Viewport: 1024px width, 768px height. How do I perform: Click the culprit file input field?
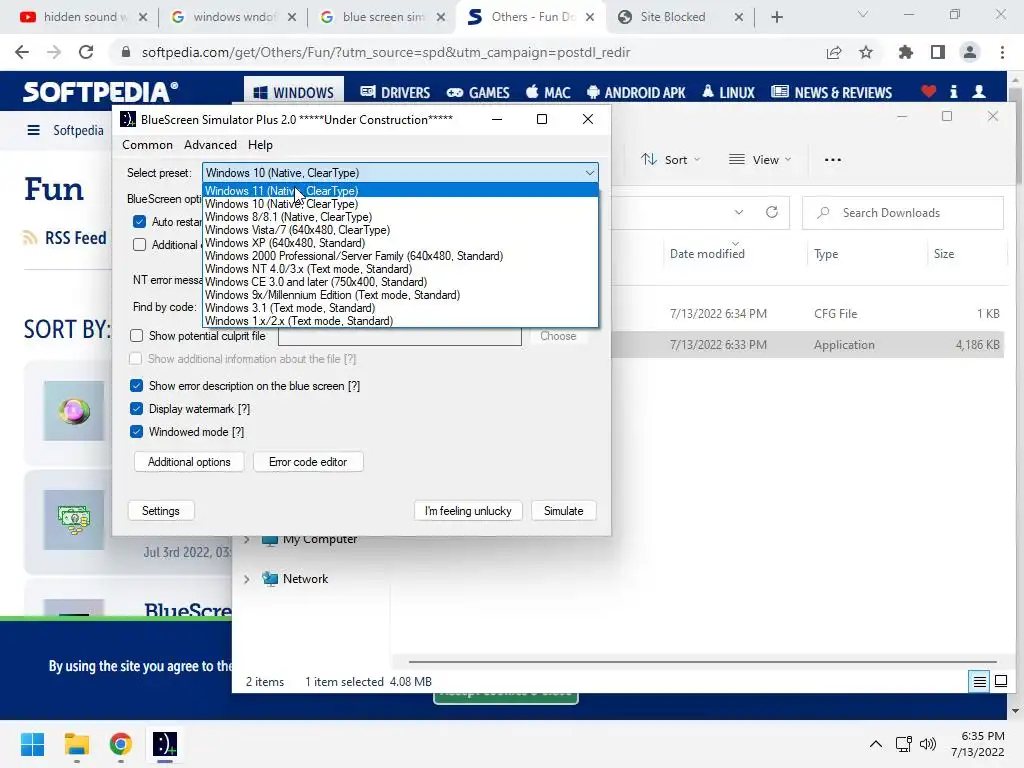point(400,336)
